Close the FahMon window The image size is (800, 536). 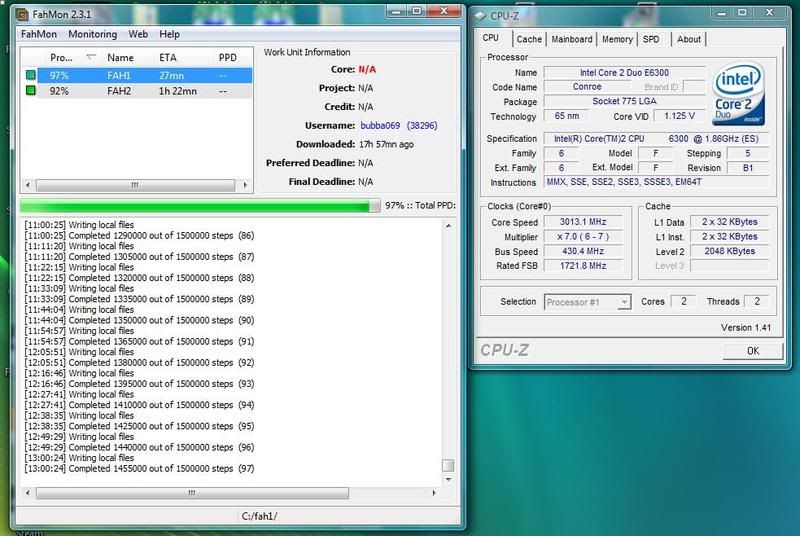[443, 11]
